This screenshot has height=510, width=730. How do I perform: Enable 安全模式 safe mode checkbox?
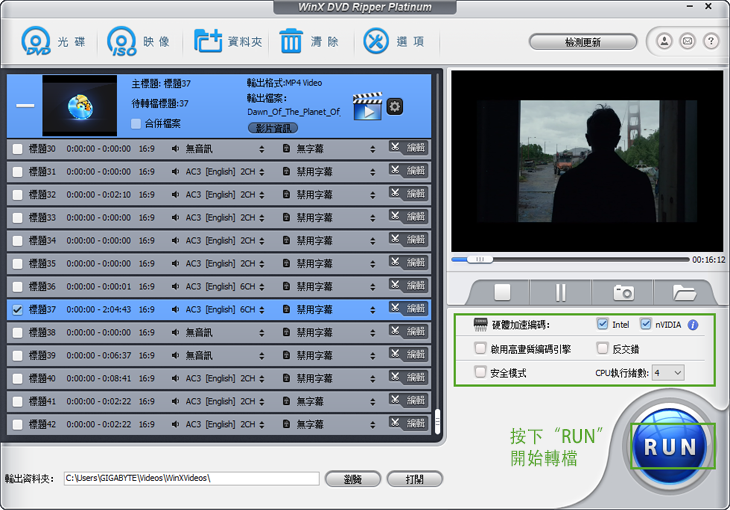point(481,372)
